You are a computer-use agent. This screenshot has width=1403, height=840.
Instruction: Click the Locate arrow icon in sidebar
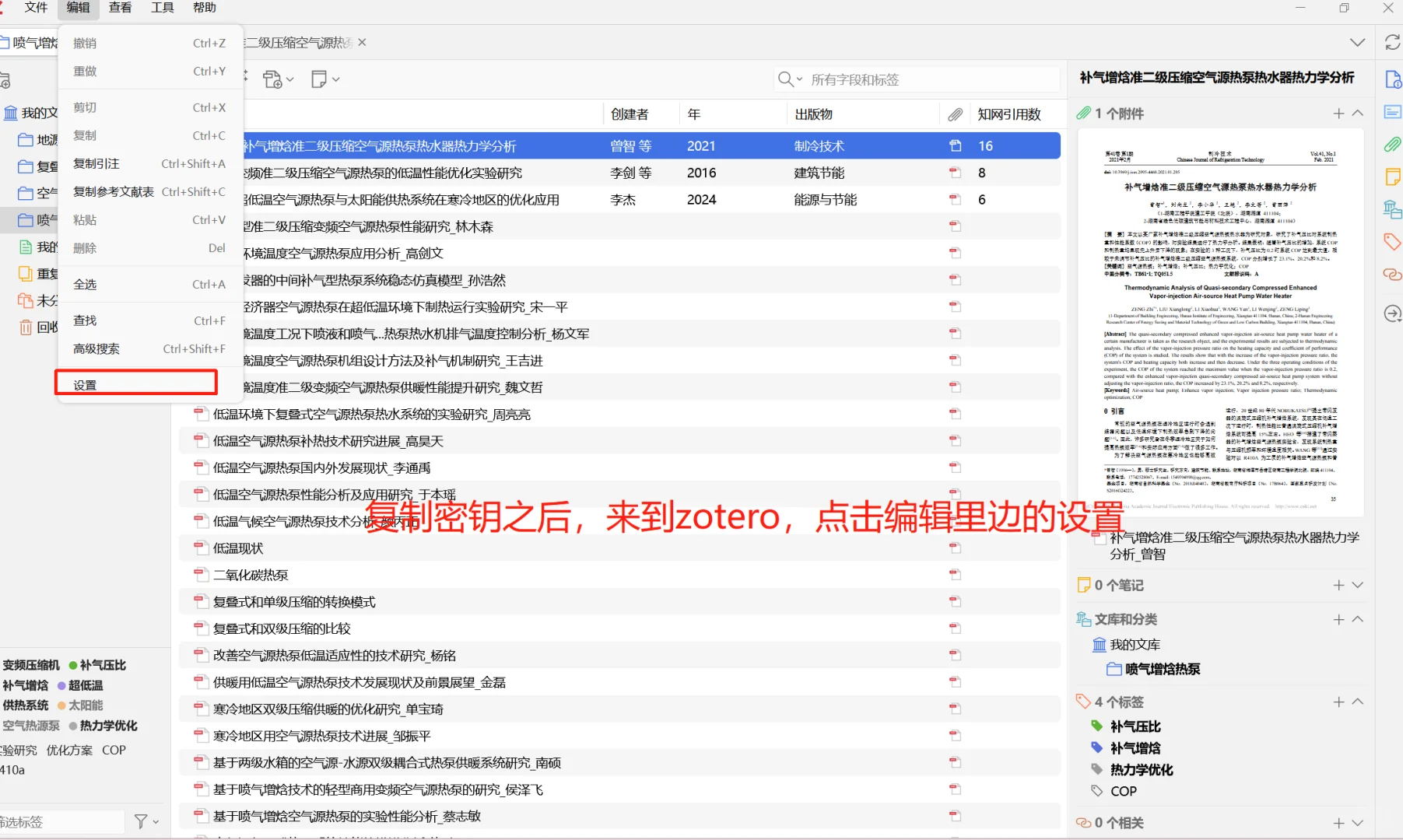(1392, 313)
